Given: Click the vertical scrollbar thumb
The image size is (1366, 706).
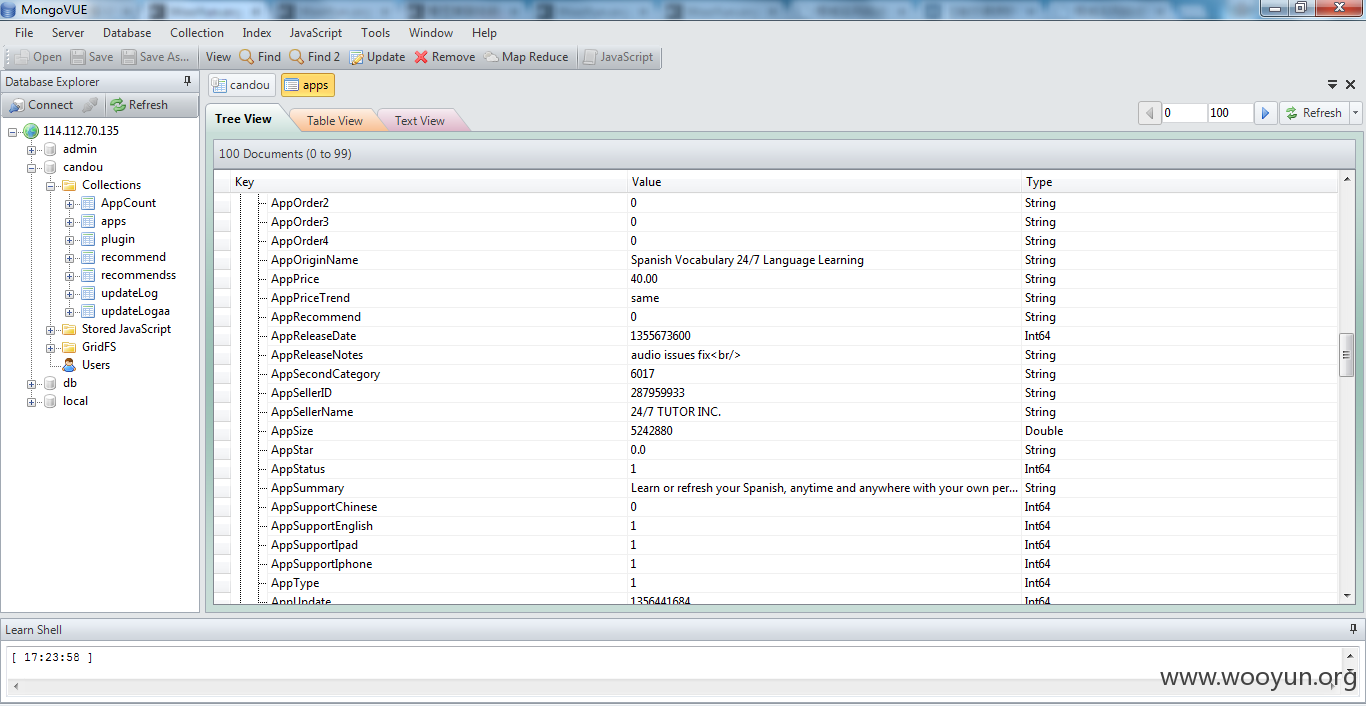Looking at the screenshot, I should 1347,355.
